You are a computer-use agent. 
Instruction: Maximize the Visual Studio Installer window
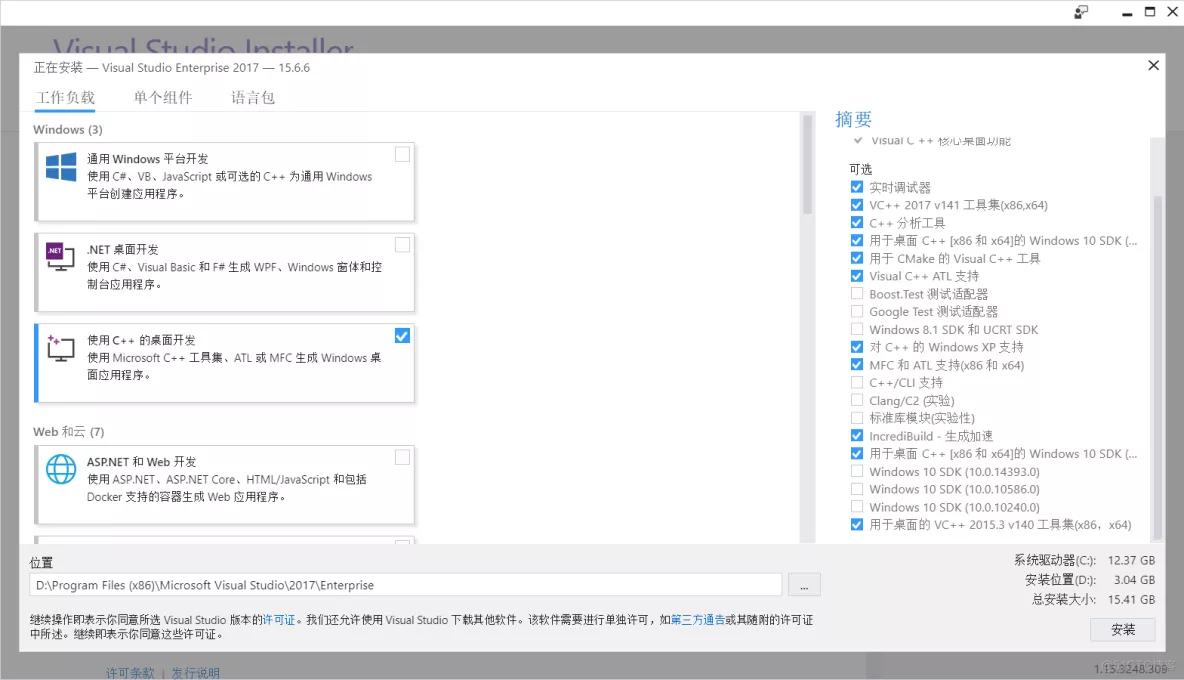coord(1150,12)
